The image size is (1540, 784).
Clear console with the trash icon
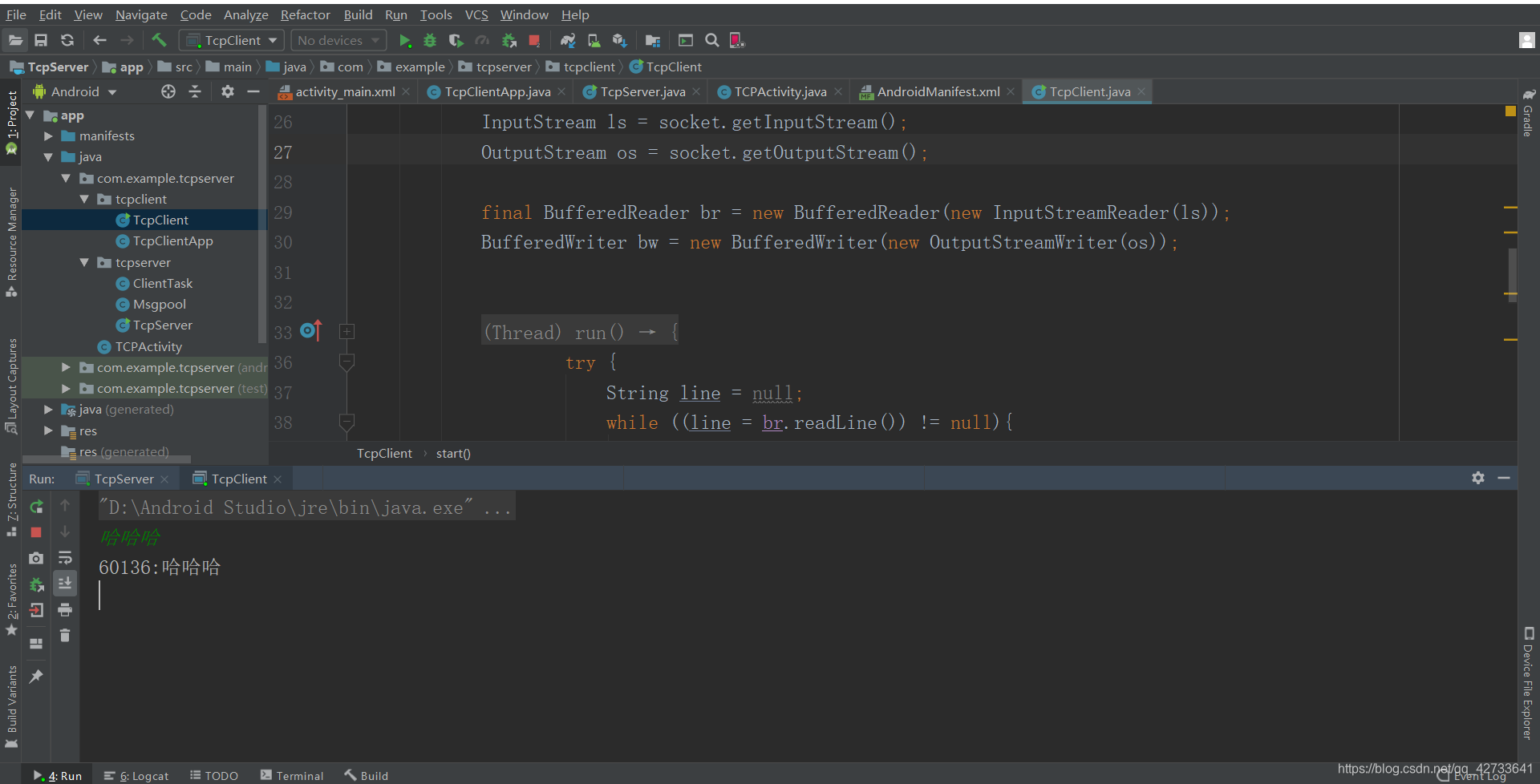[65, 636]
